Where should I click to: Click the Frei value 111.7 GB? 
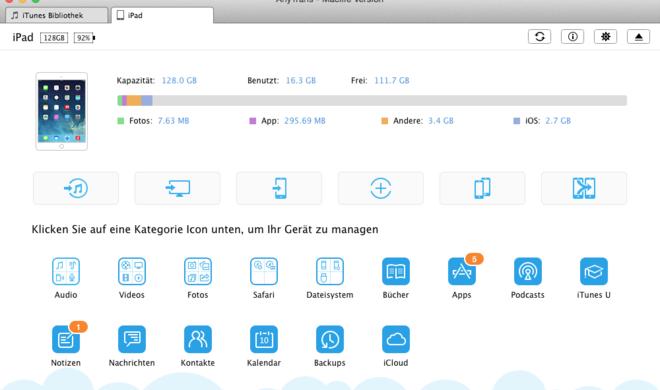pyautogui.click(x=391, y=80)
